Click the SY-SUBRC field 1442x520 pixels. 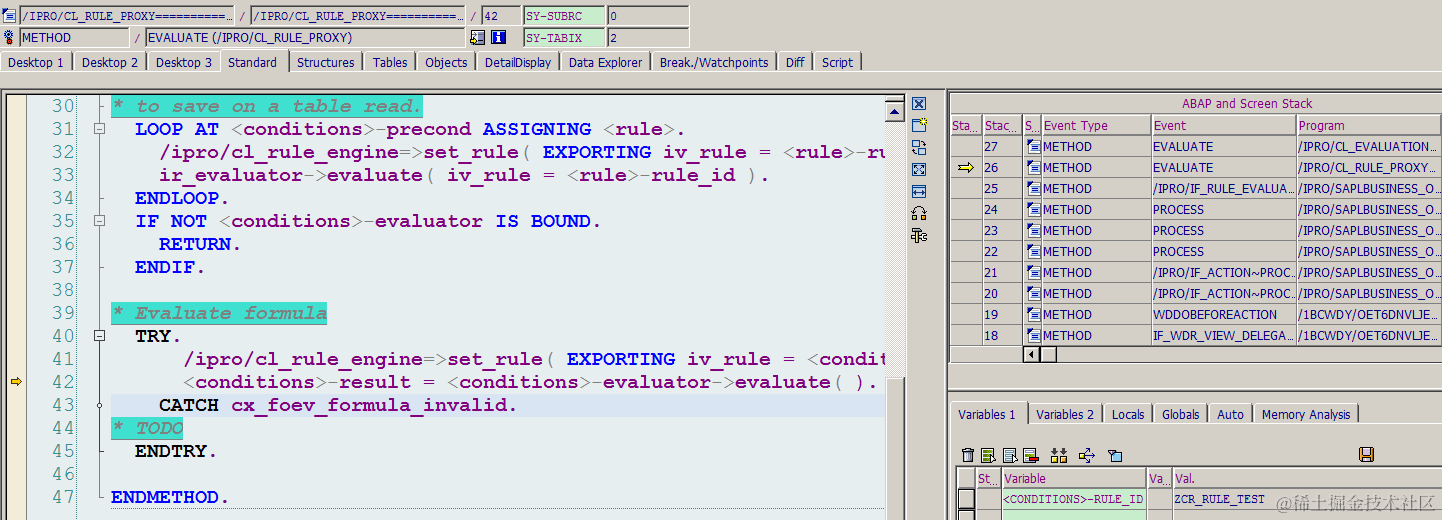click(x=564, y=16)
